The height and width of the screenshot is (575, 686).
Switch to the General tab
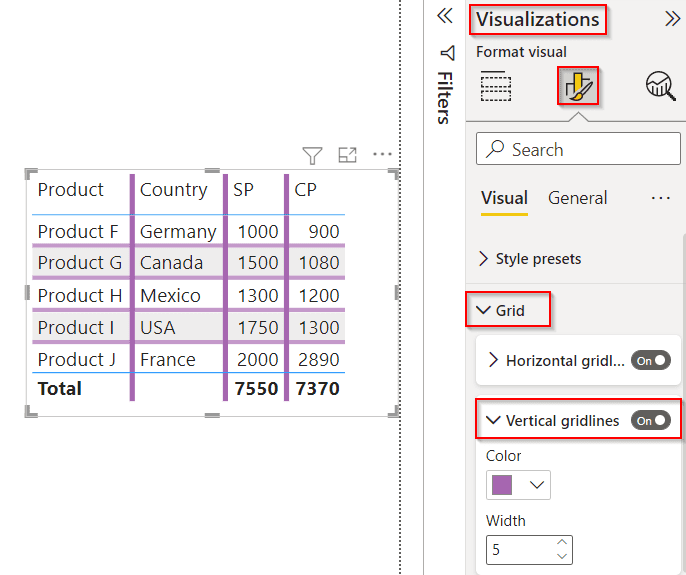point(578,198)
